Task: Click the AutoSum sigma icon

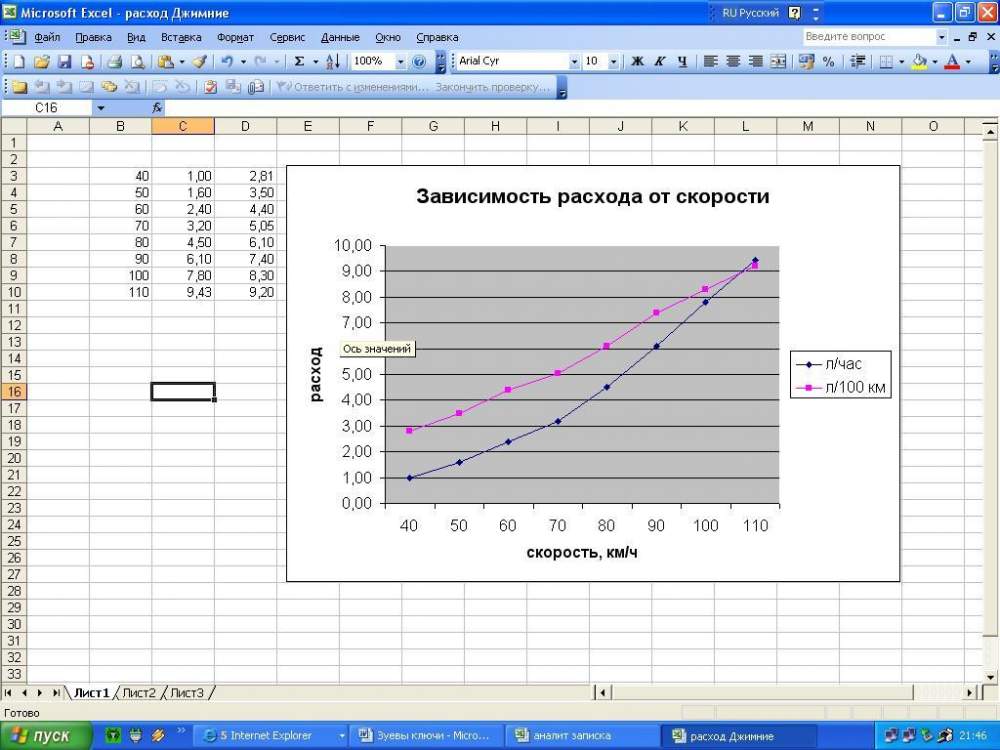Action: click(x=299, y=61)
